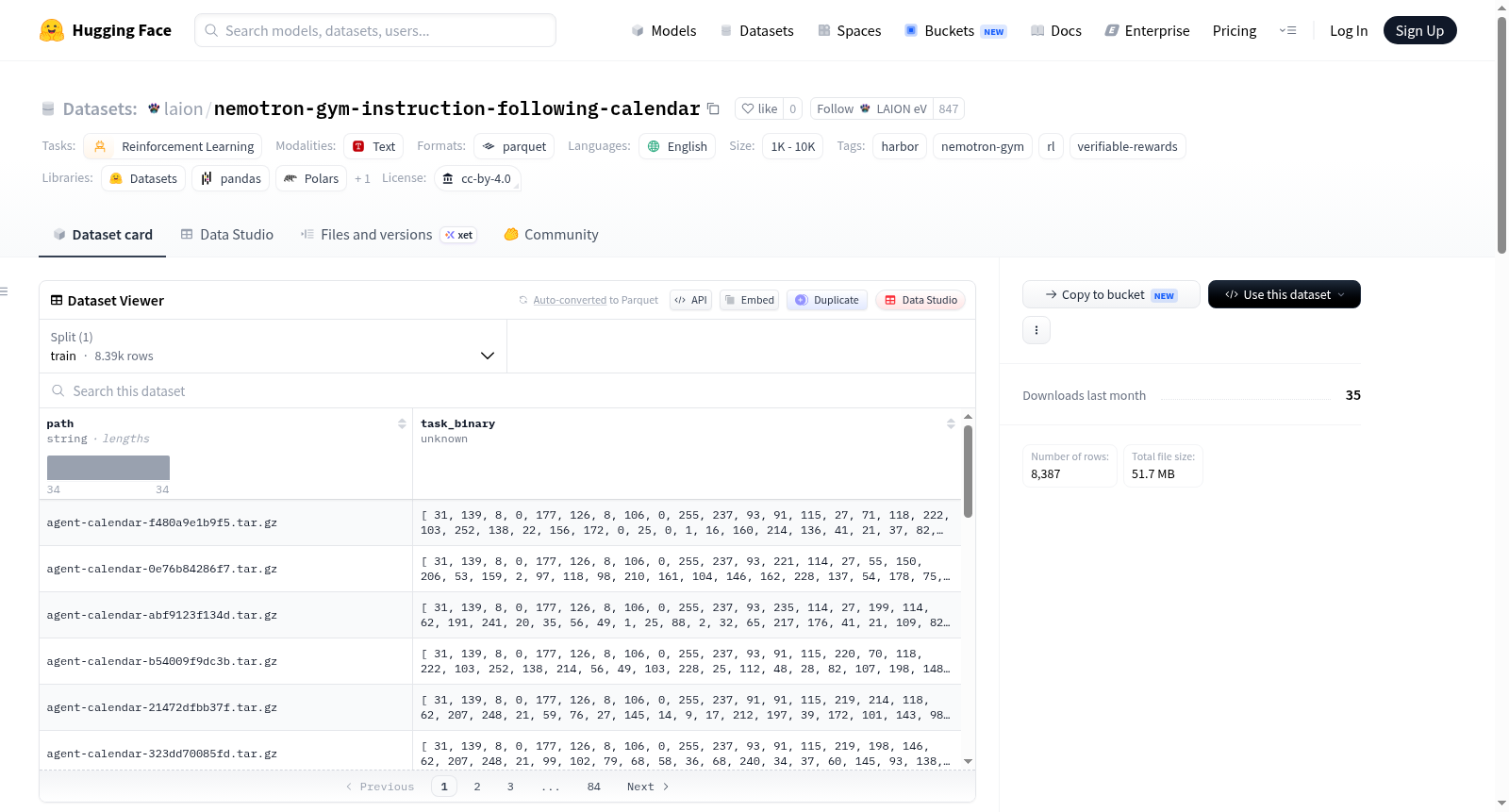
Task: Go to page 84 of results
Action: coord(593,787)
